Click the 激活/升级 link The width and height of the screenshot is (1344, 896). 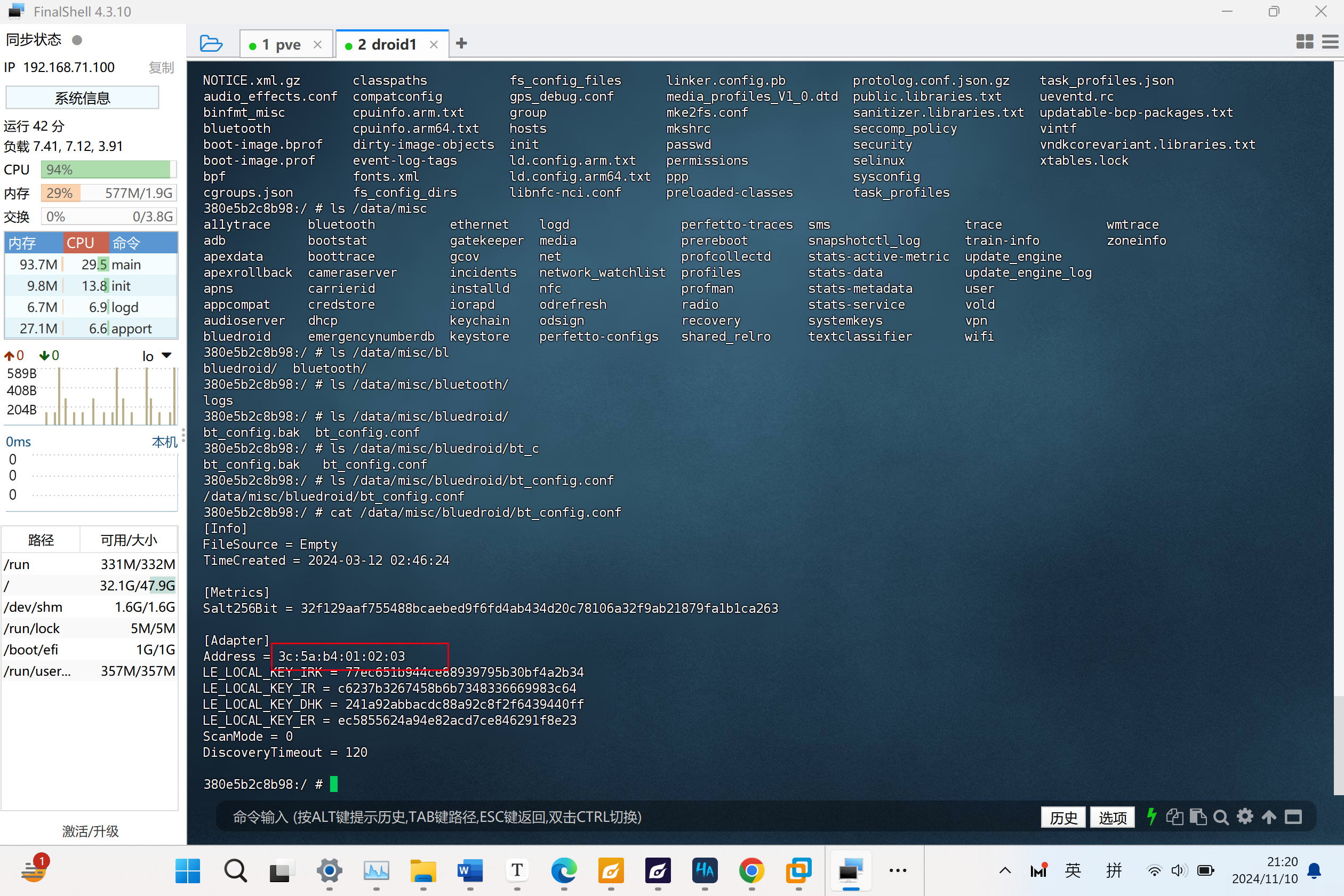pos(90,831)
